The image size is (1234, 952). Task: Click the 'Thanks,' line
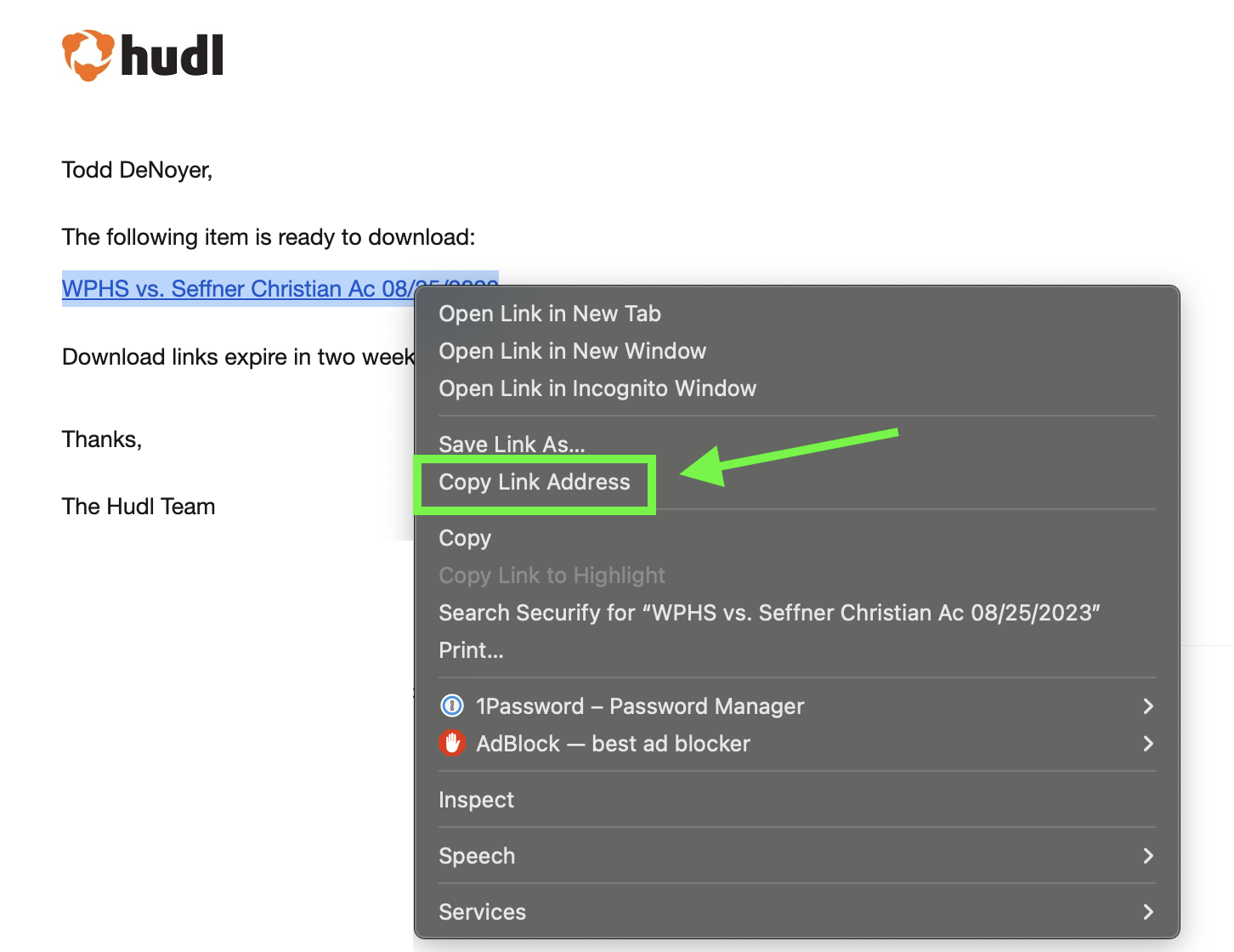102,439
